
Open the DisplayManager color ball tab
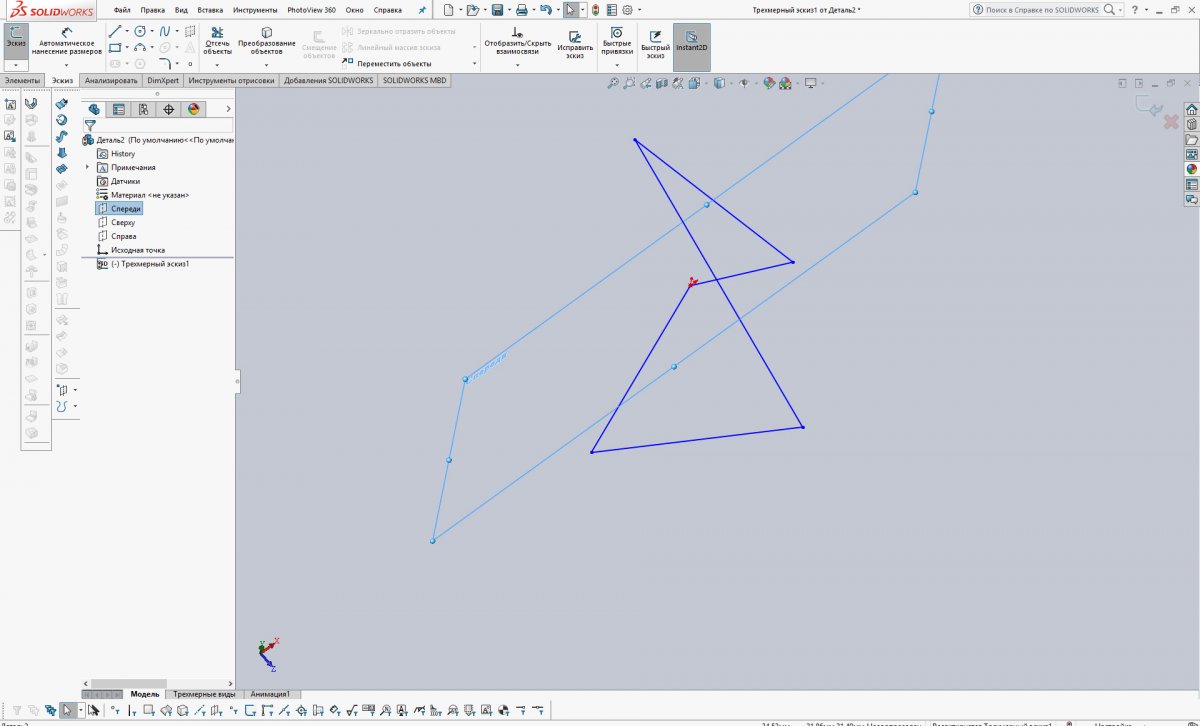click(x=194, y=110)
